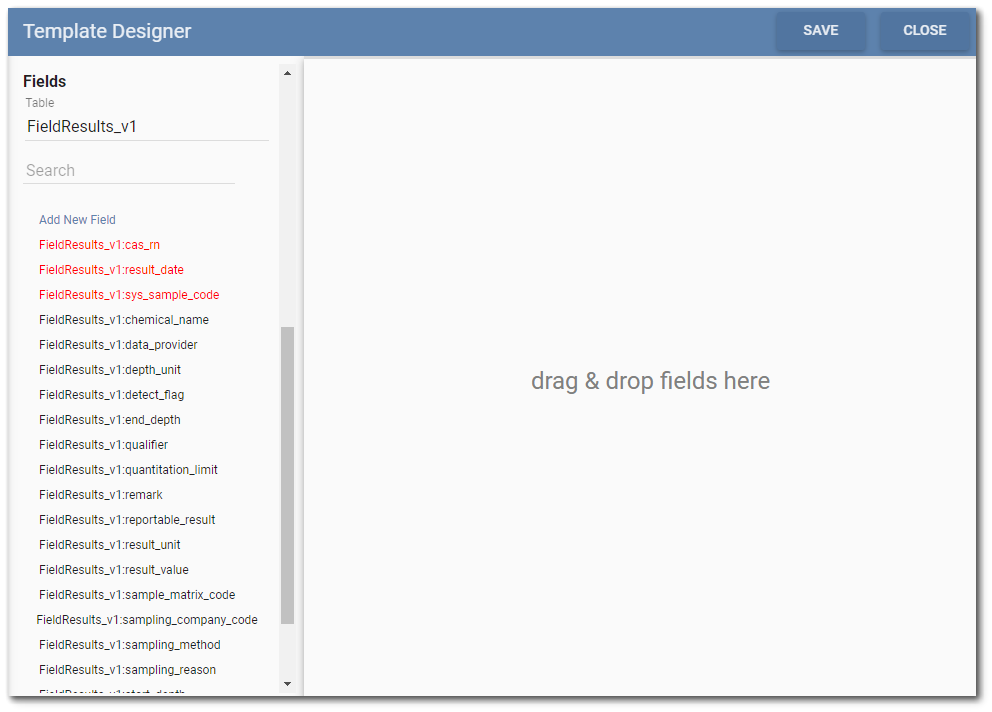Select the Add New Field link
The height and width of the screenshot is (712, 992).
point(77,219)
